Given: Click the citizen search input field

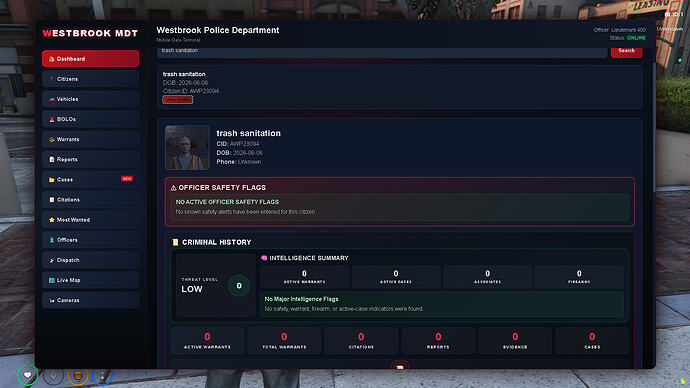Looking at the screenshot, I should click(x=382, y=51).
